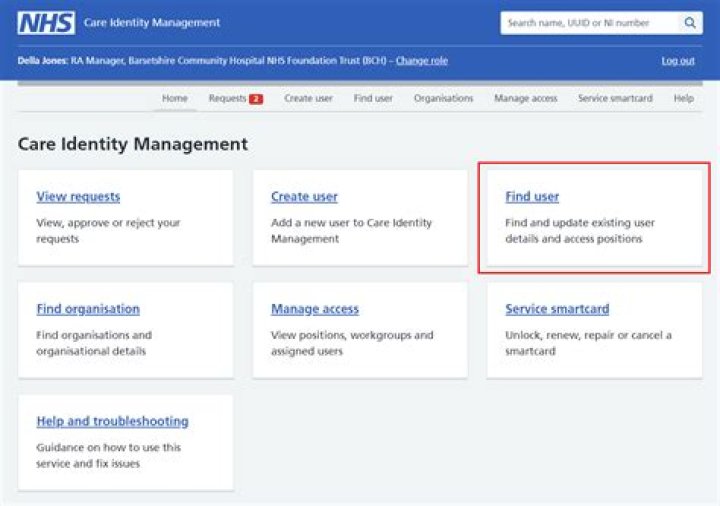Click the Care Identity Management page heading
The height and width of the screenshot is (506, 720).
click(x=133, y=144)
